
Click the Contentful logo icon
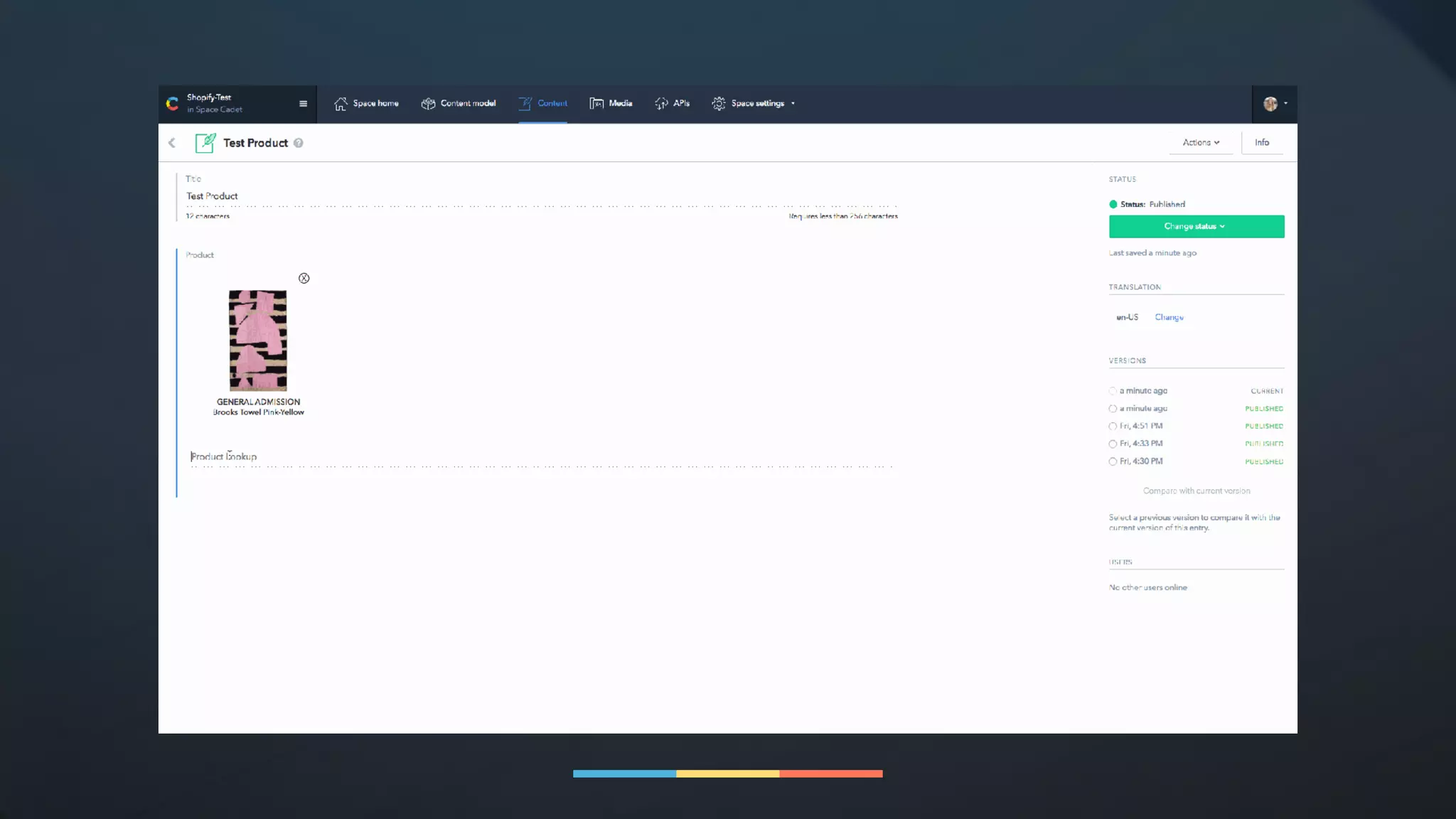[x=172, y=104]
